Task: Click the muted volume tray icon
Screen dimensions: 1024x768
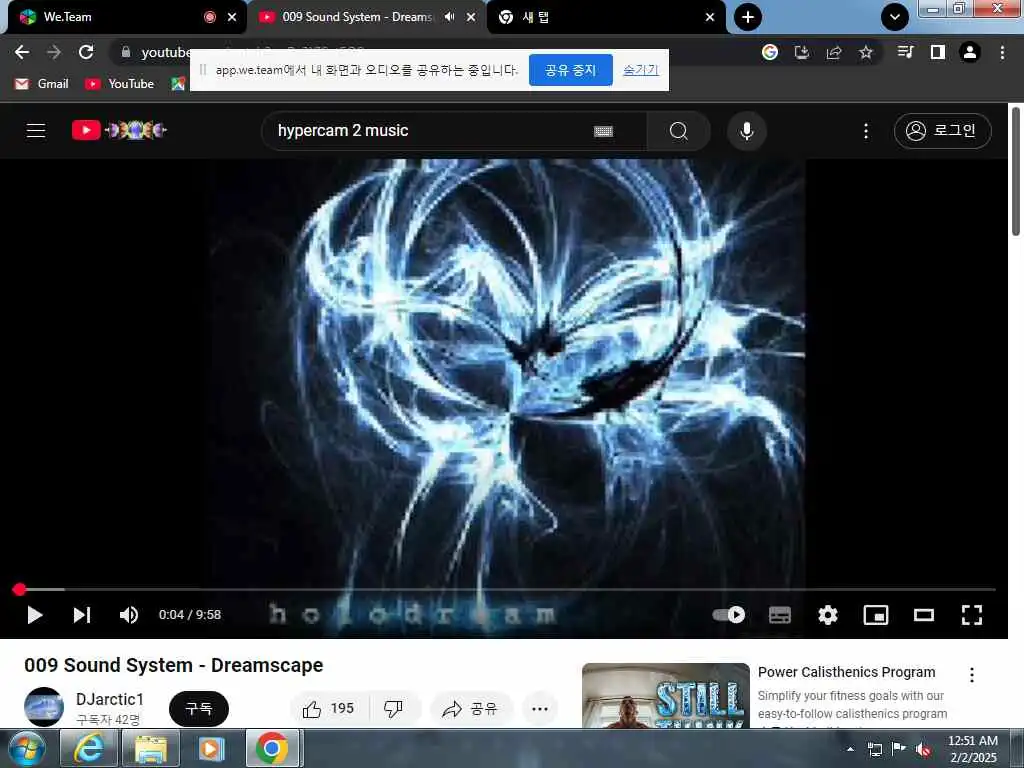Action: pos(923,750)
